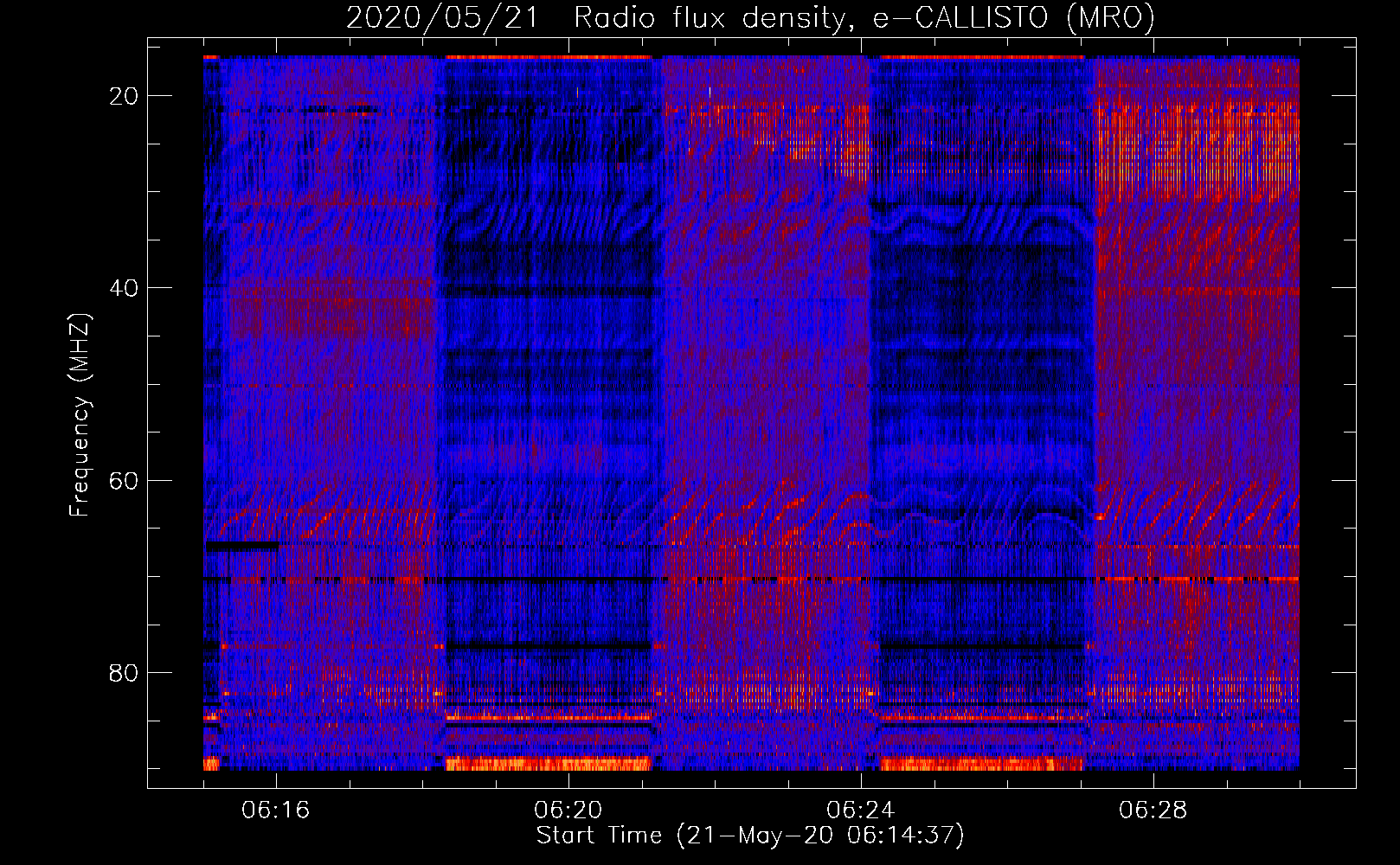Select the 40 frequency tick label
1400x865 pixels.
[125, 288]
